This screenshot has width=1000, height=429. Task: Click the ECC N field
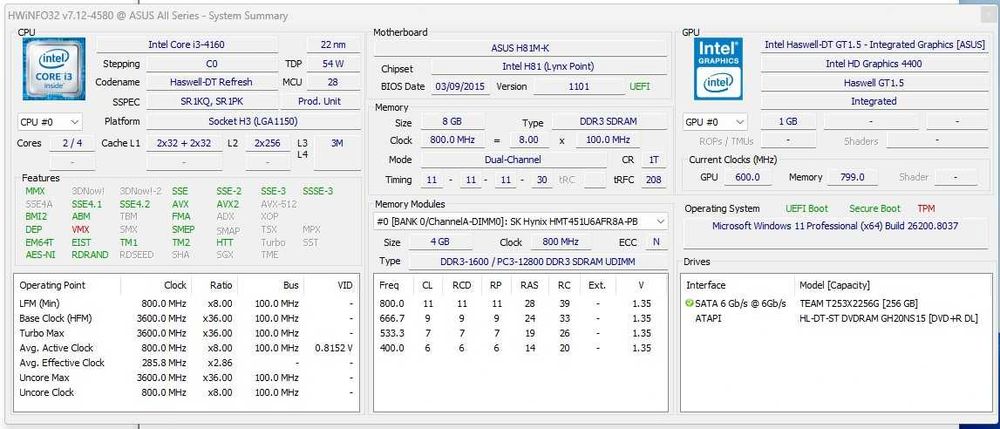pos(656,242)
